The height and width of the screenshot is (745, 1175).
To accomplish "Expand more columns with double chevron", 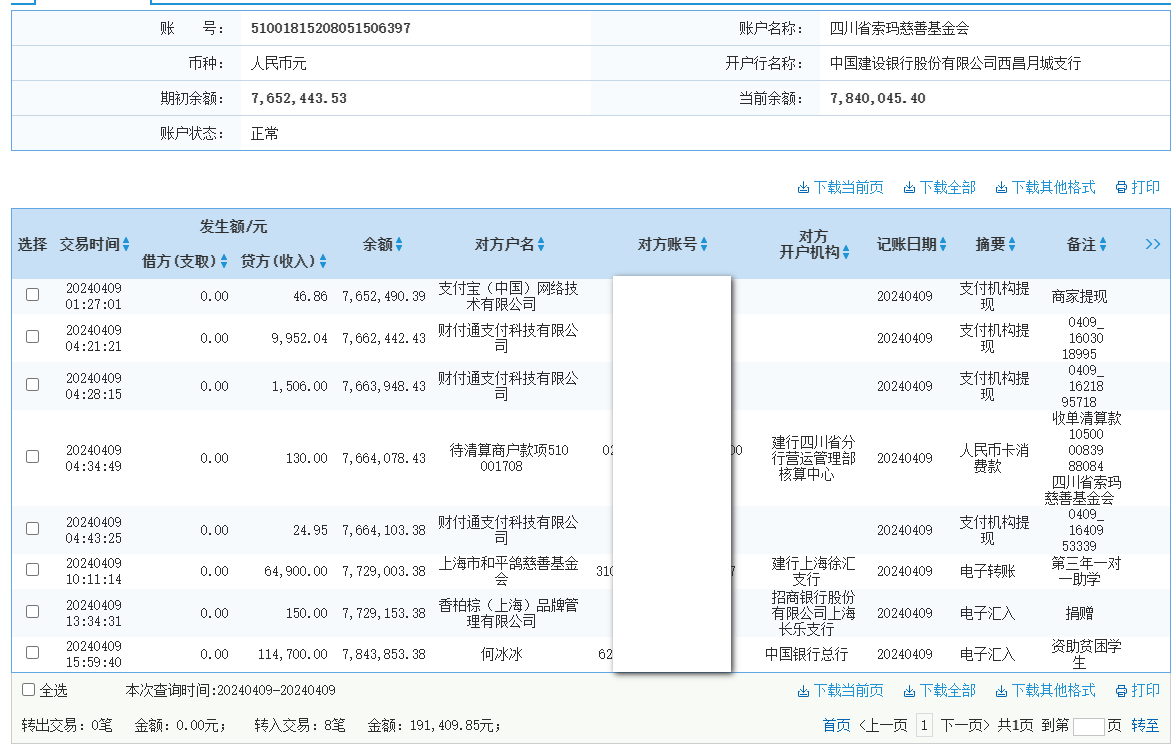I will click(1153, 244).
